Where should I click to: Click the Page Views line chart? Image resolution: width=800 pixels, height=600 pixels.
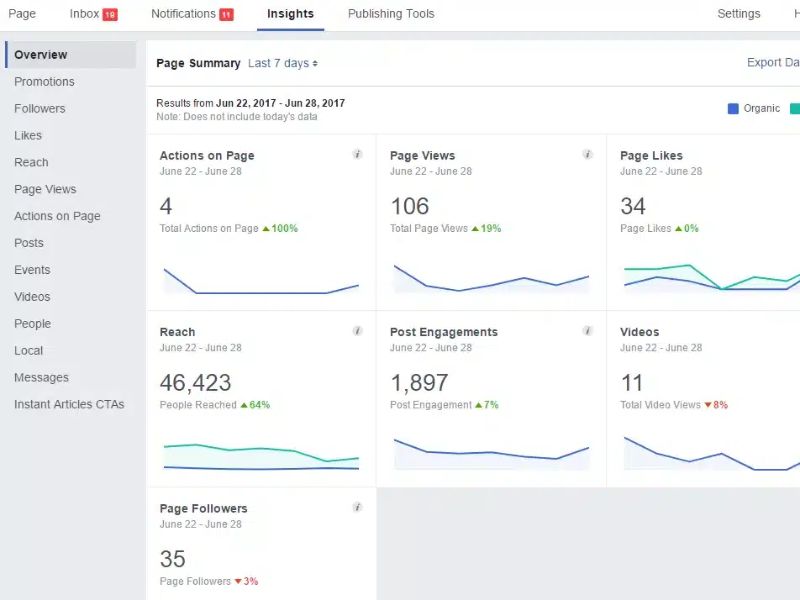491,279
